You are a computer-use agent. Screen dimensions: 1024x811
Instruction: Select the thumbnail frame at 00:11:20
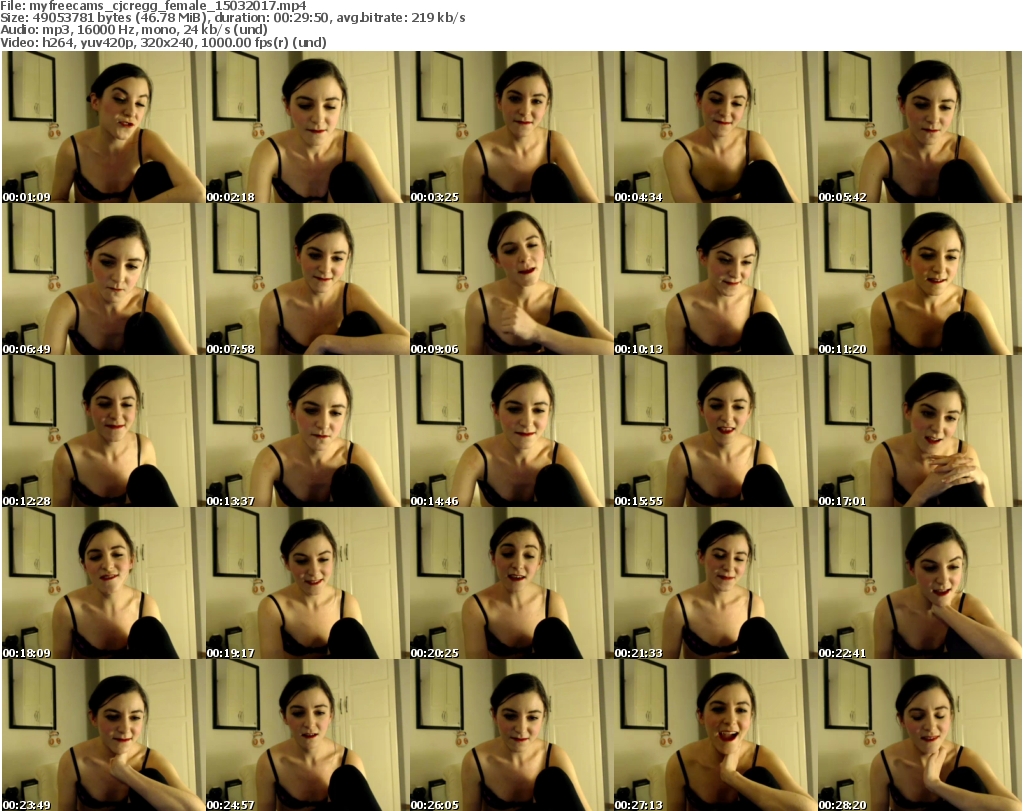(920, 279)
